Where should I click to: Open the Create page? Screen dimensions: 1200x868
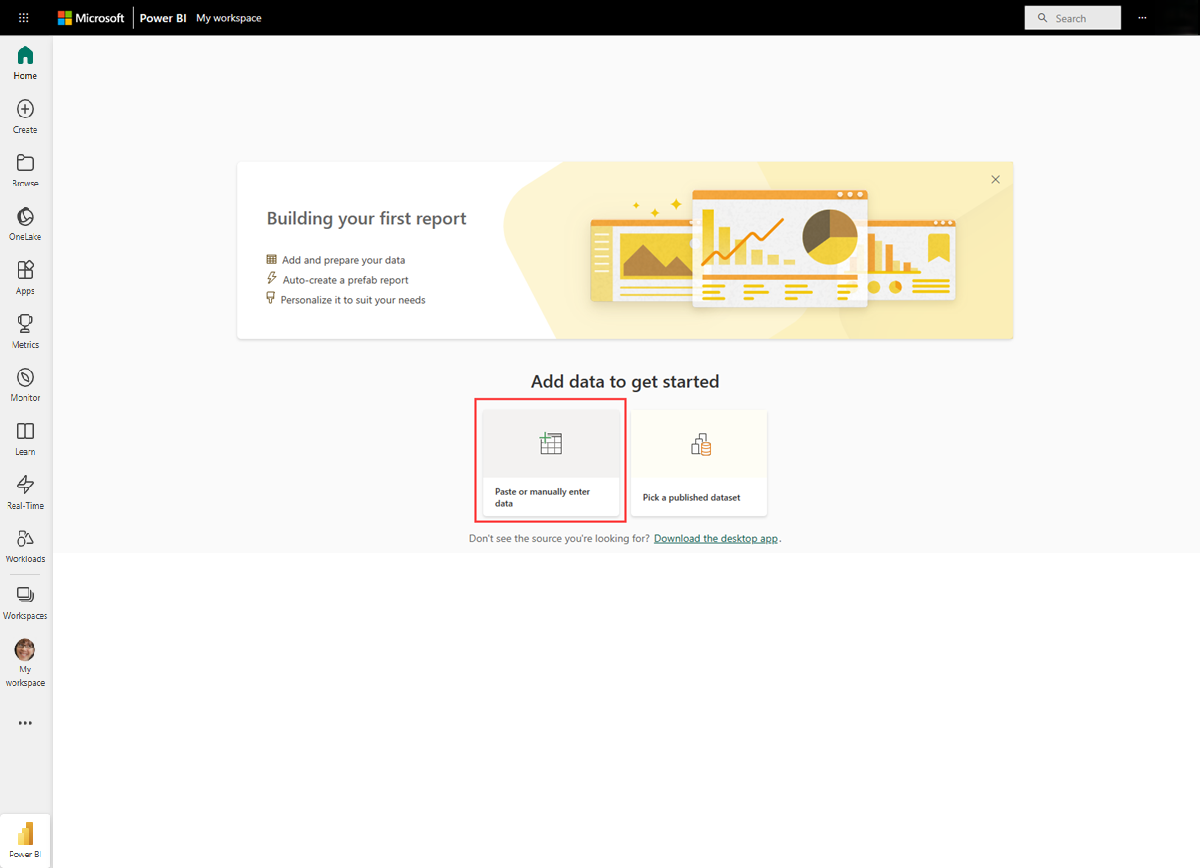25,116
